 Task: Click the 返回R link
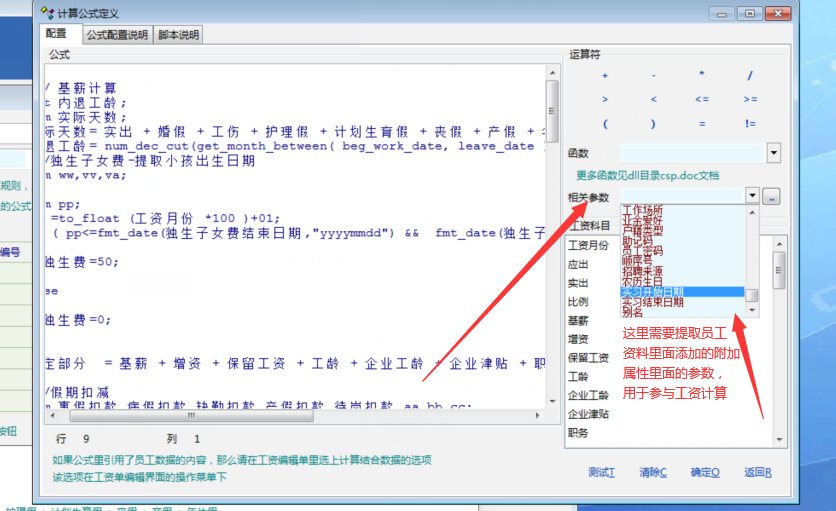click(x=757, y=472)
